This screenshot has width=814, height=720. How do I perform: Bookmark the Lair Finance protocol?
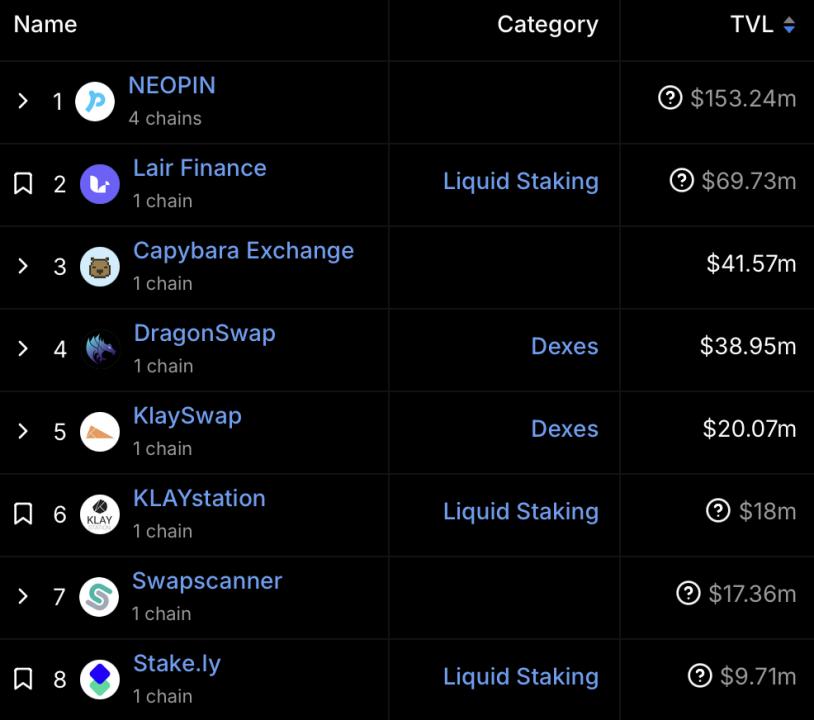pos(23,184)
